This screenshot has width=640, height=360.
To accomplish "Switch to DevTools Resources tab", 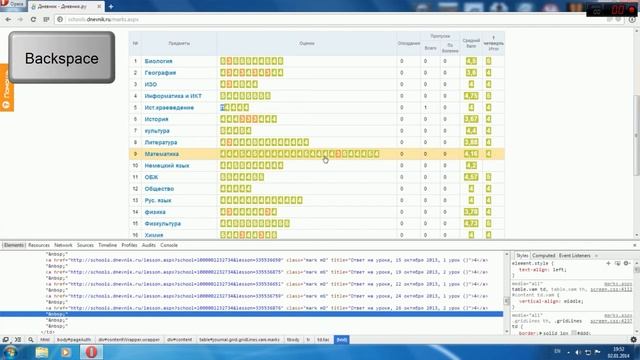I will [39, 245].
